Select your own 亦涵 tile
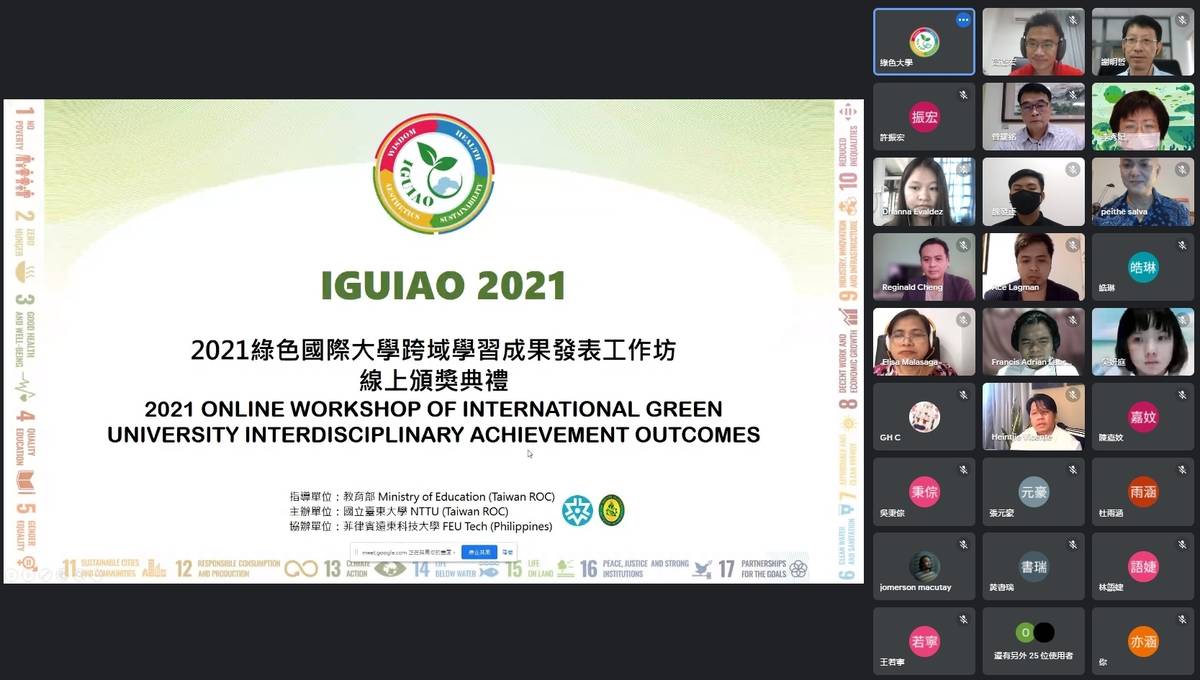1200x680 pixels. pos(1142,642)
